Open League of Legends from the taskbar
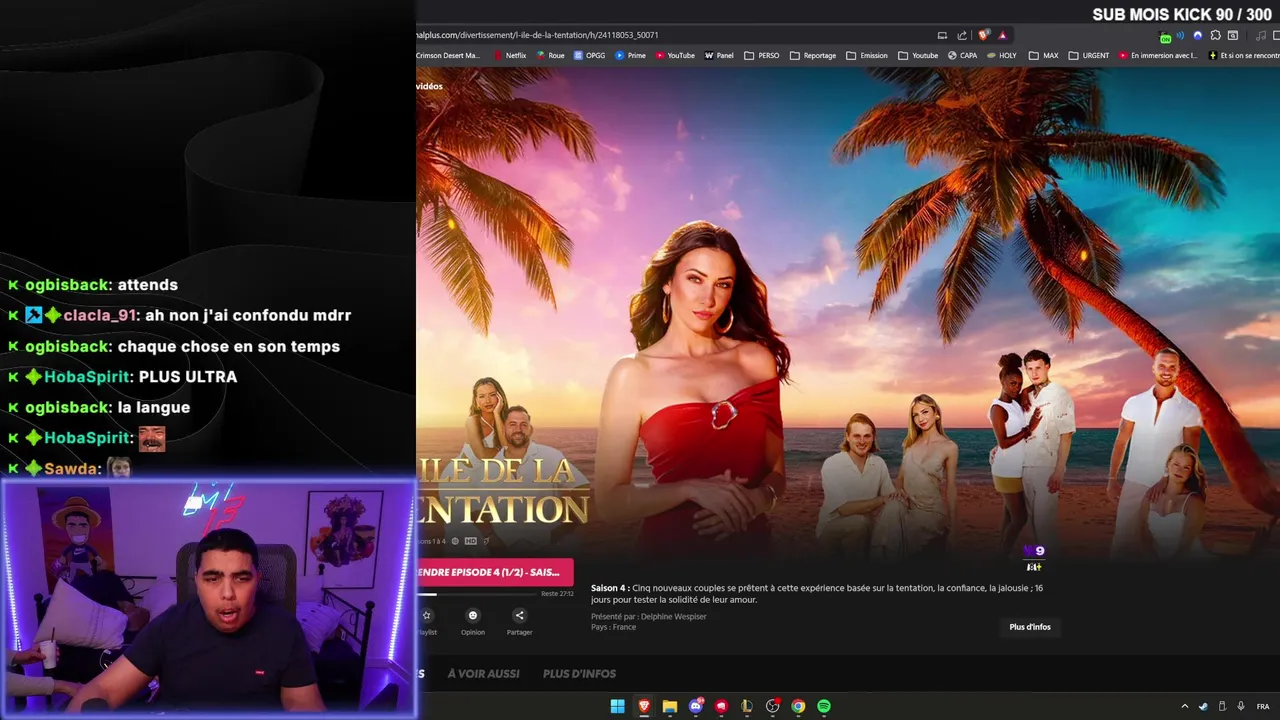1280x720 pixels. point(746,706)
